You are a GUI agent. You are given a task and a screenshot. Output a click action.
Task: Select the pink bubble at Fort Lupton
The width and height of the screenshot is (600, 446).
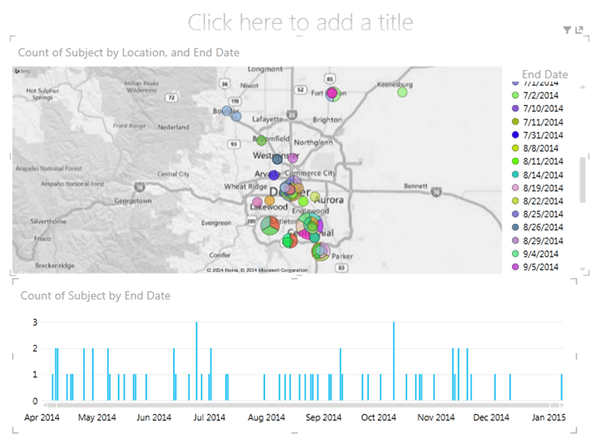(x=332, y=92)
